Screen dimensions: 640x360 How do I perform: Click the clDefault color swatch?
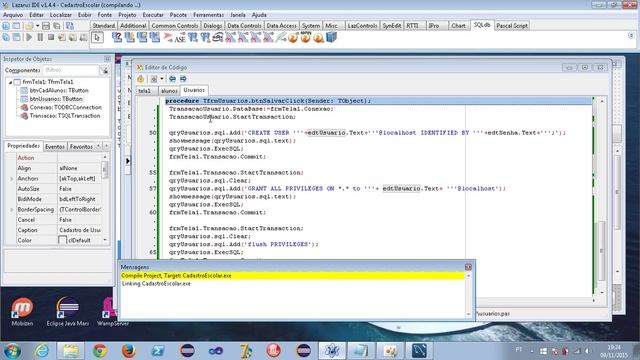(62, 240)
